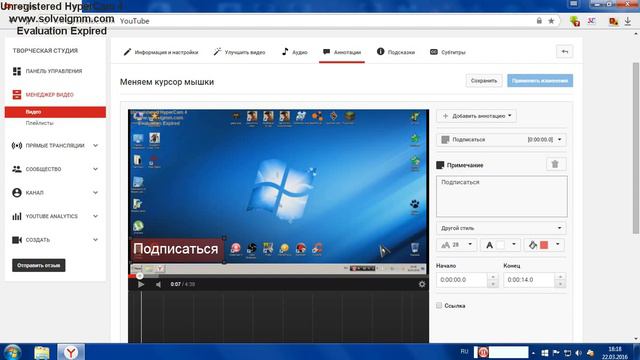
Task: Click the page vertical scrollbar
Action: tap(636, 148)
